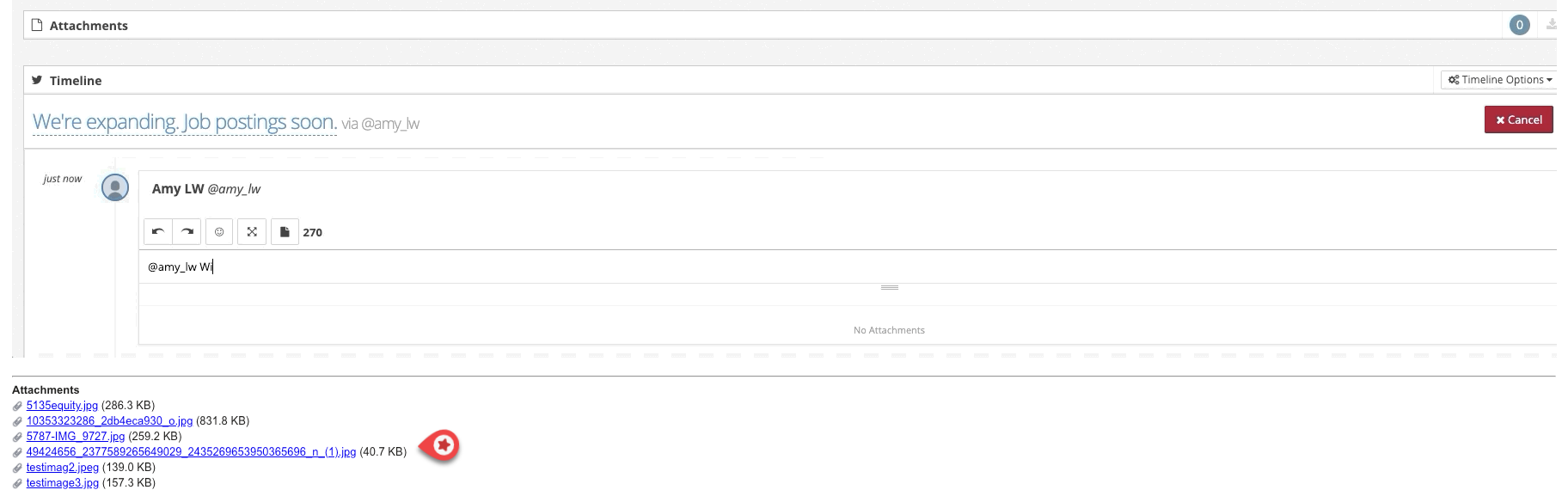Open the Timeline Options dropdown

click(x=1499, y=80)
